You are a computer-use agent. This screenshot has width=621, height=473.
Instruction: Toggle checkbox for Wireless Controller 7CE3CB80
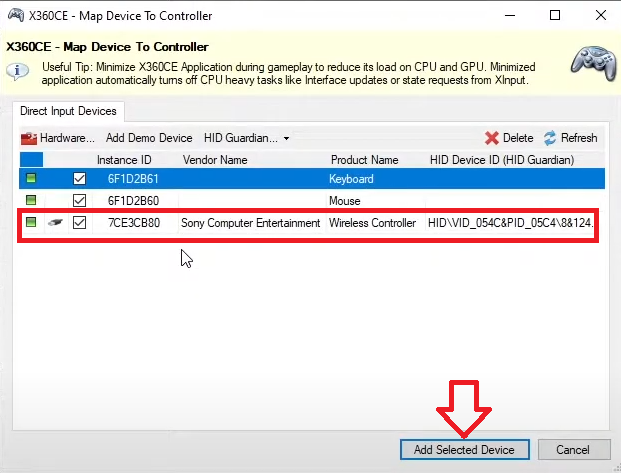pos(80,222)
